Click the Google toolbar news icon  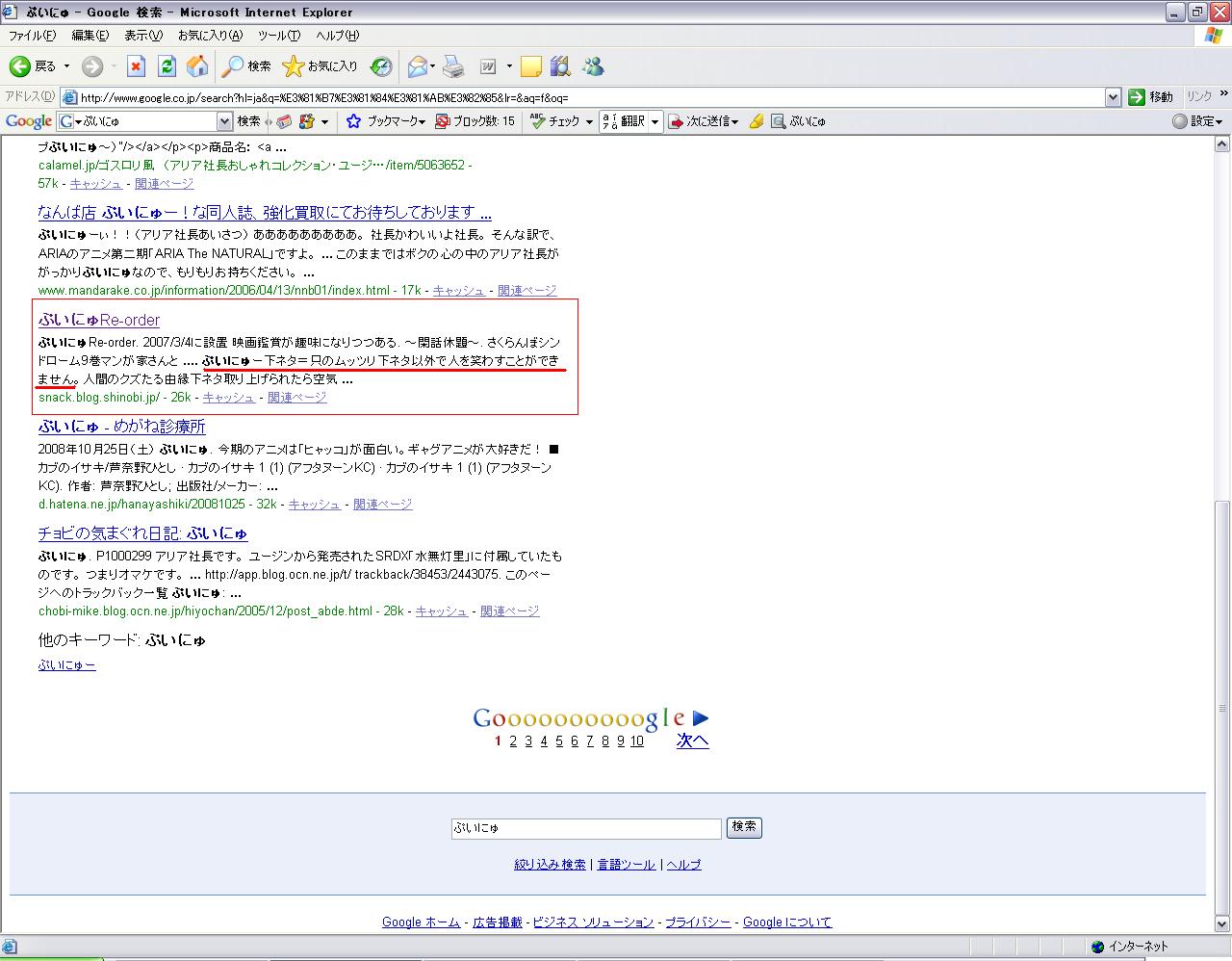click(x=284, y=121)
